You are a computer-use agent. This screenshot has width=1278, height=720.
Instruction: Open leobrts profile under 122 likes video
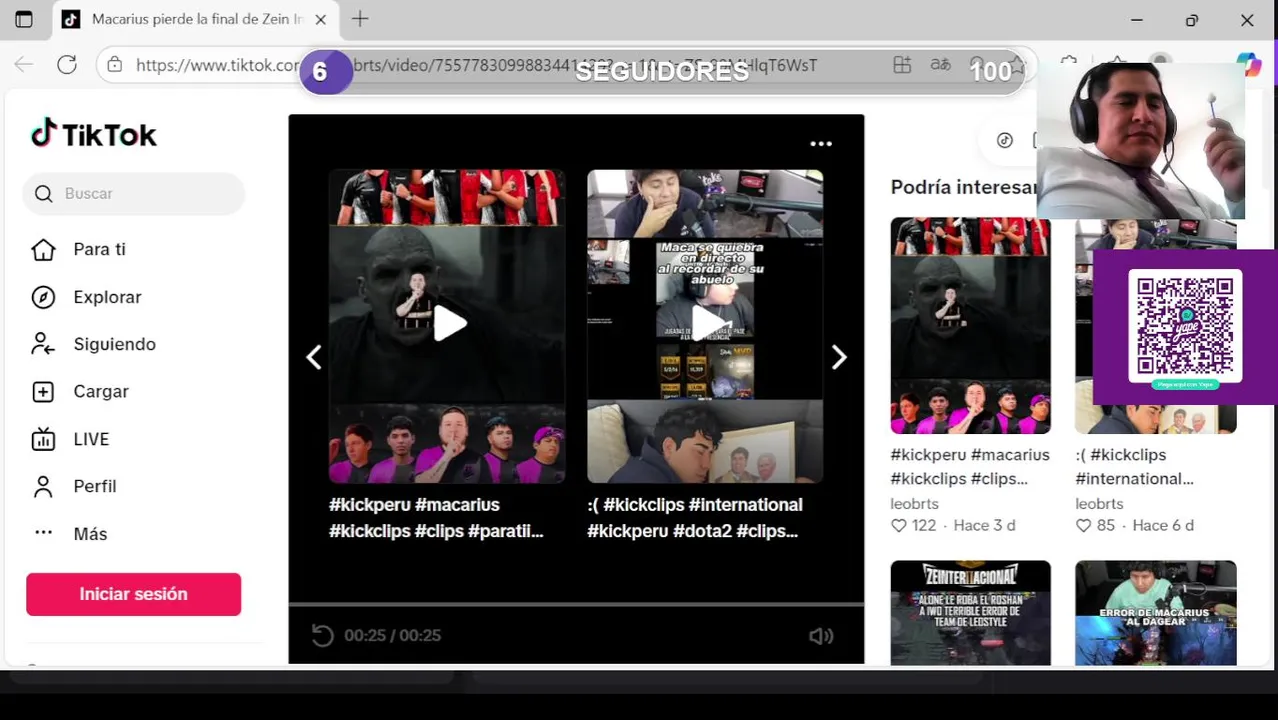(914, 504)
